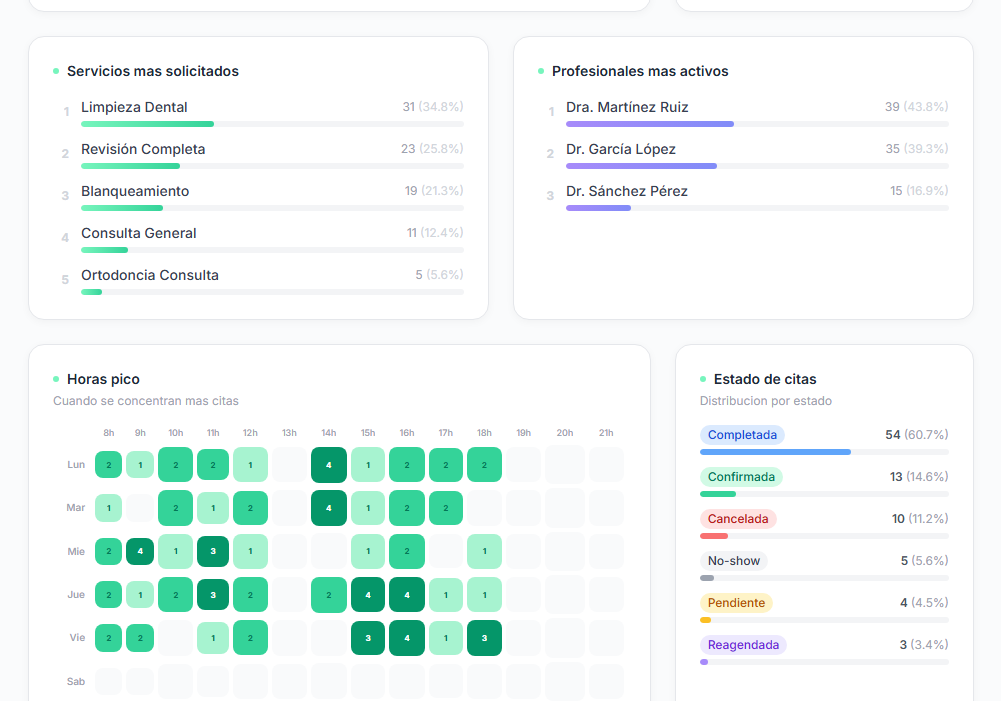Select the Wednesday 9h heatmap cell
Viewport: 1001px width, 701px height.
pyautogui.click(x=140, y=551)
